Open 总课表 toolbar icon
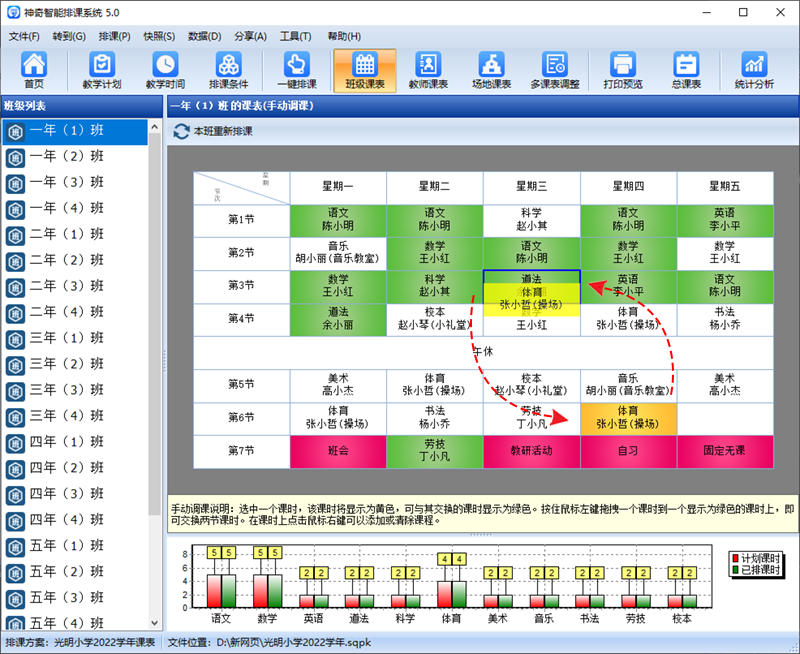 686,70
